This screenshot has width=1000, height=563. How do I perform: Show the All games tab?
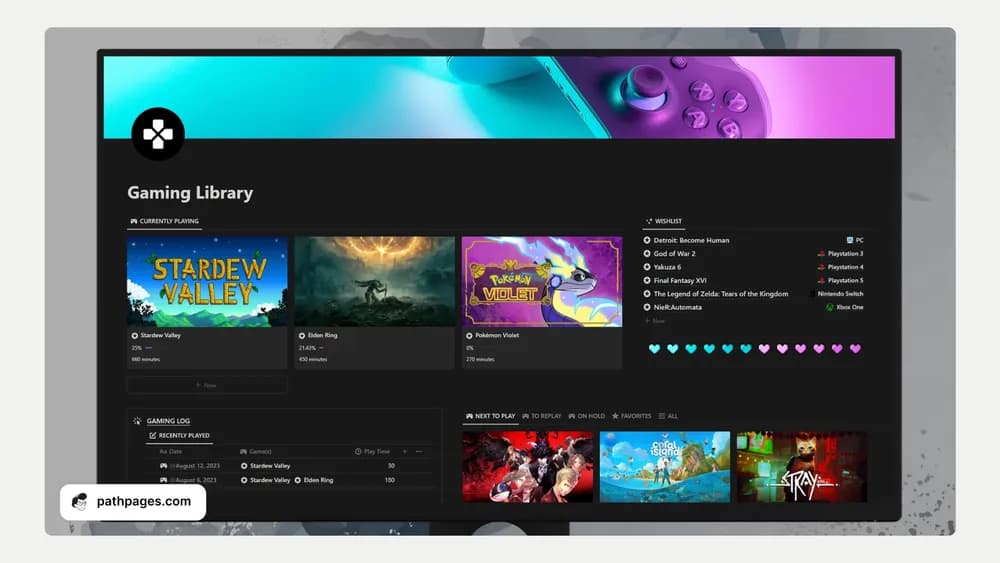coord(668,416)
